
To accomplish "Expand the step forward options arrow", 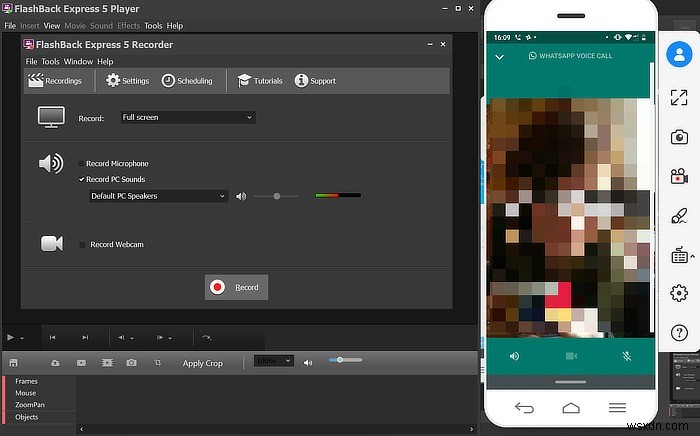I will click(170, 338).
